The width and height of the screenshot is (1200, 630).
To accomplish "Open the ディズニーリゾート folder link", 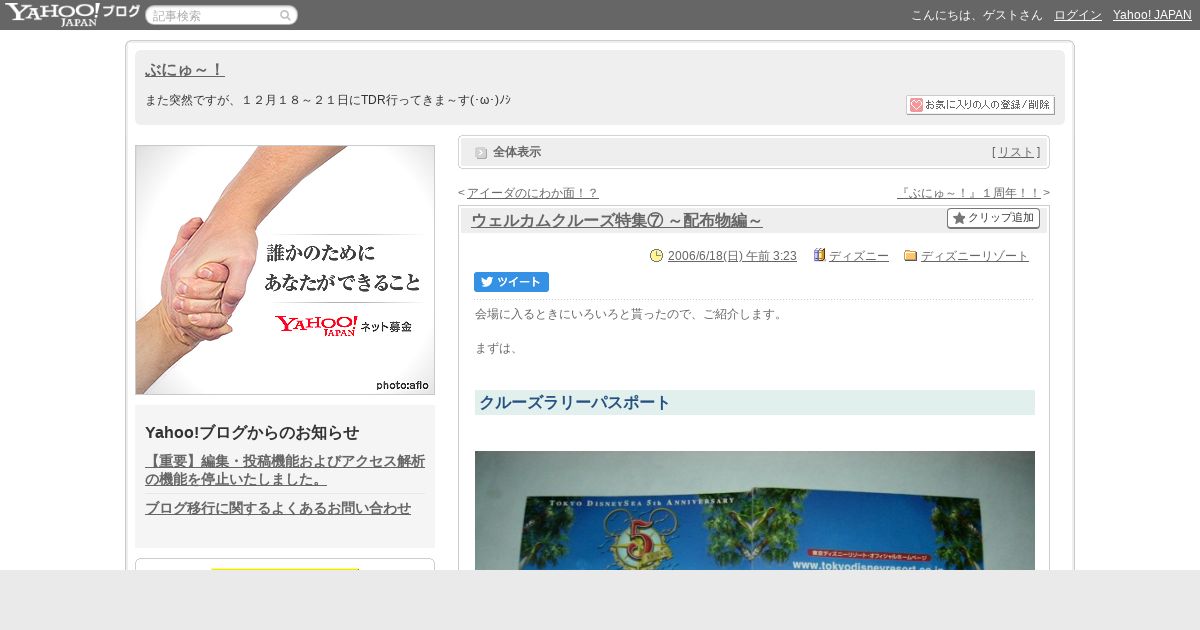I will (975, 256).
